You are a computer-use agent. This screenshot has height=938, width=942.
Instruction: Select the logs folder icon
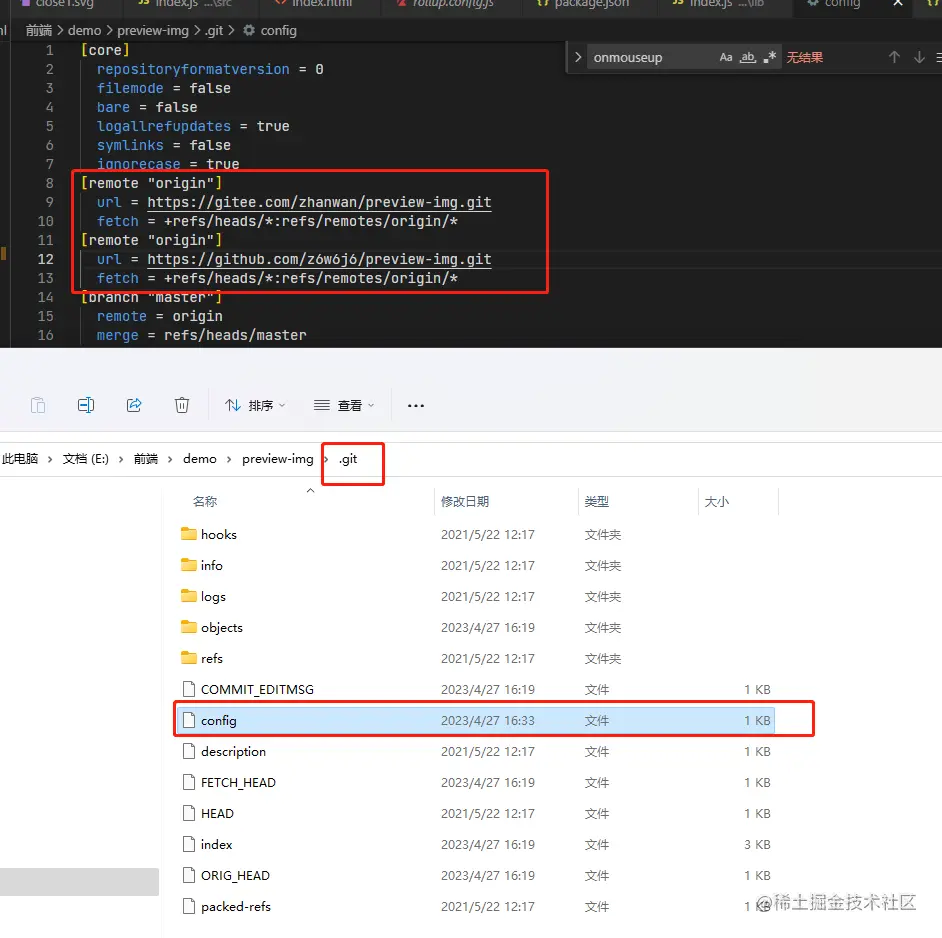[189, 596]
